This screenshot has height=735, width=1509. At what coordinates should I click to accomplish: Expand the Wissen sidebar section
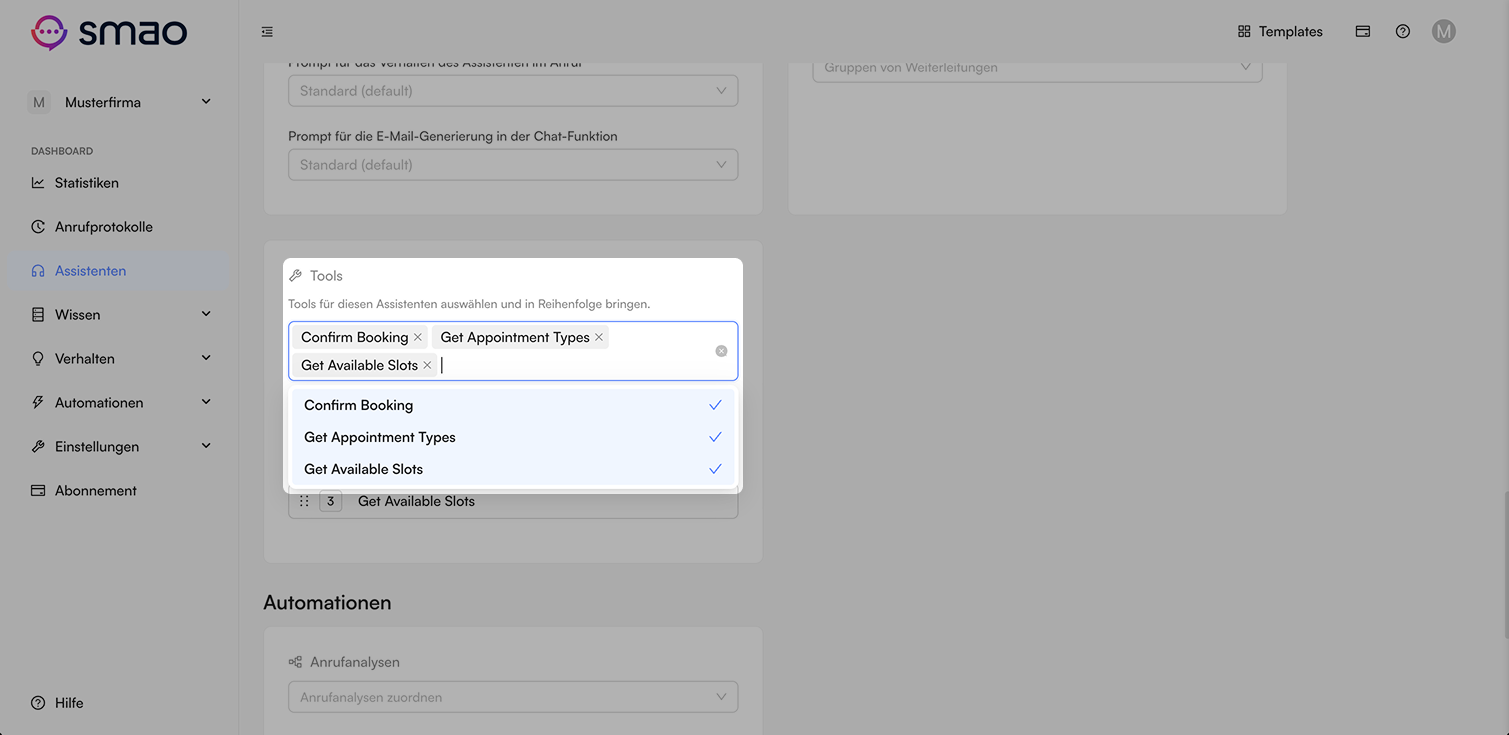tap(120, 315)
